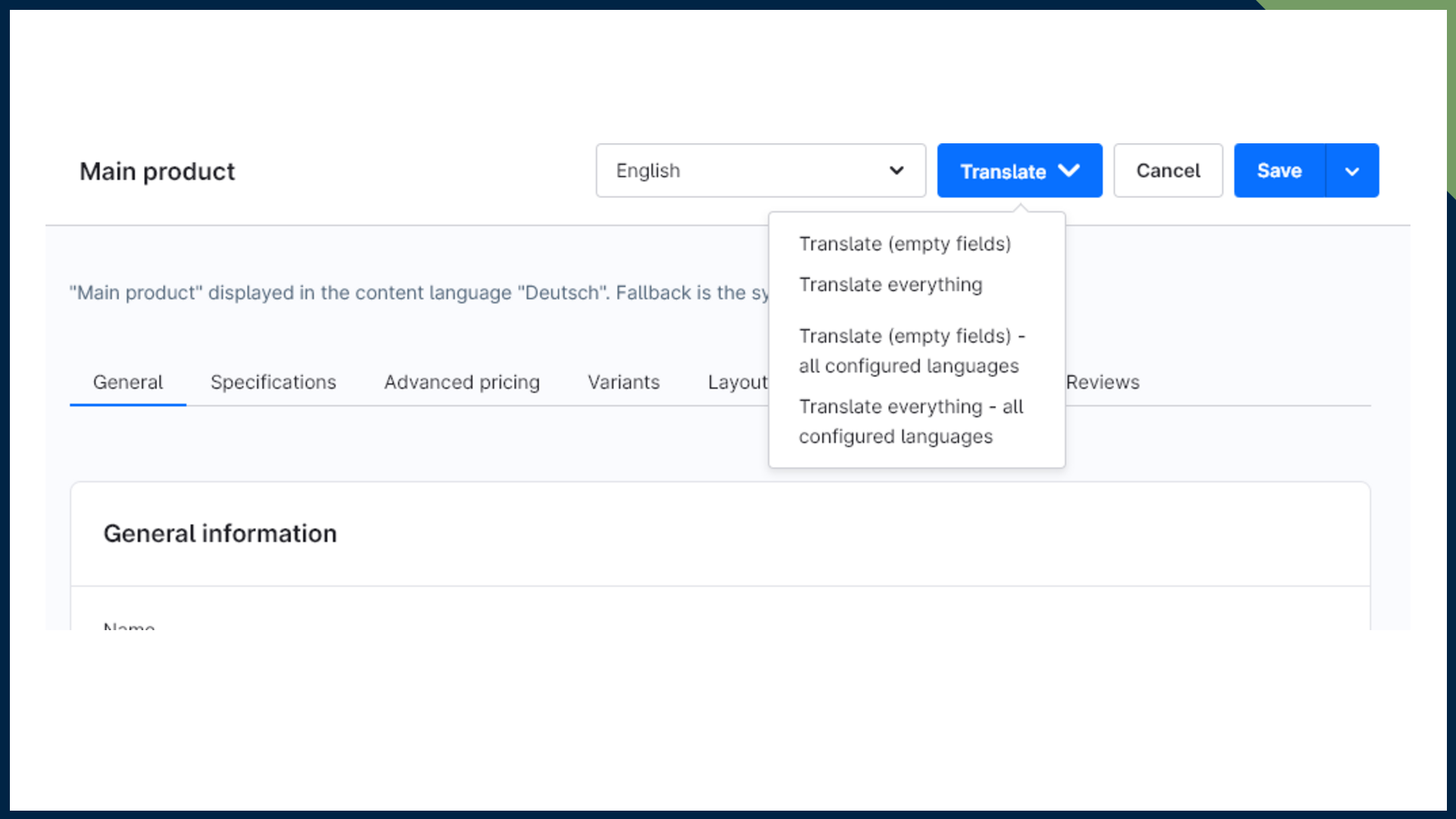1456x819 pixels.
Task: Click the Name input field
Action: coord(303,628)
